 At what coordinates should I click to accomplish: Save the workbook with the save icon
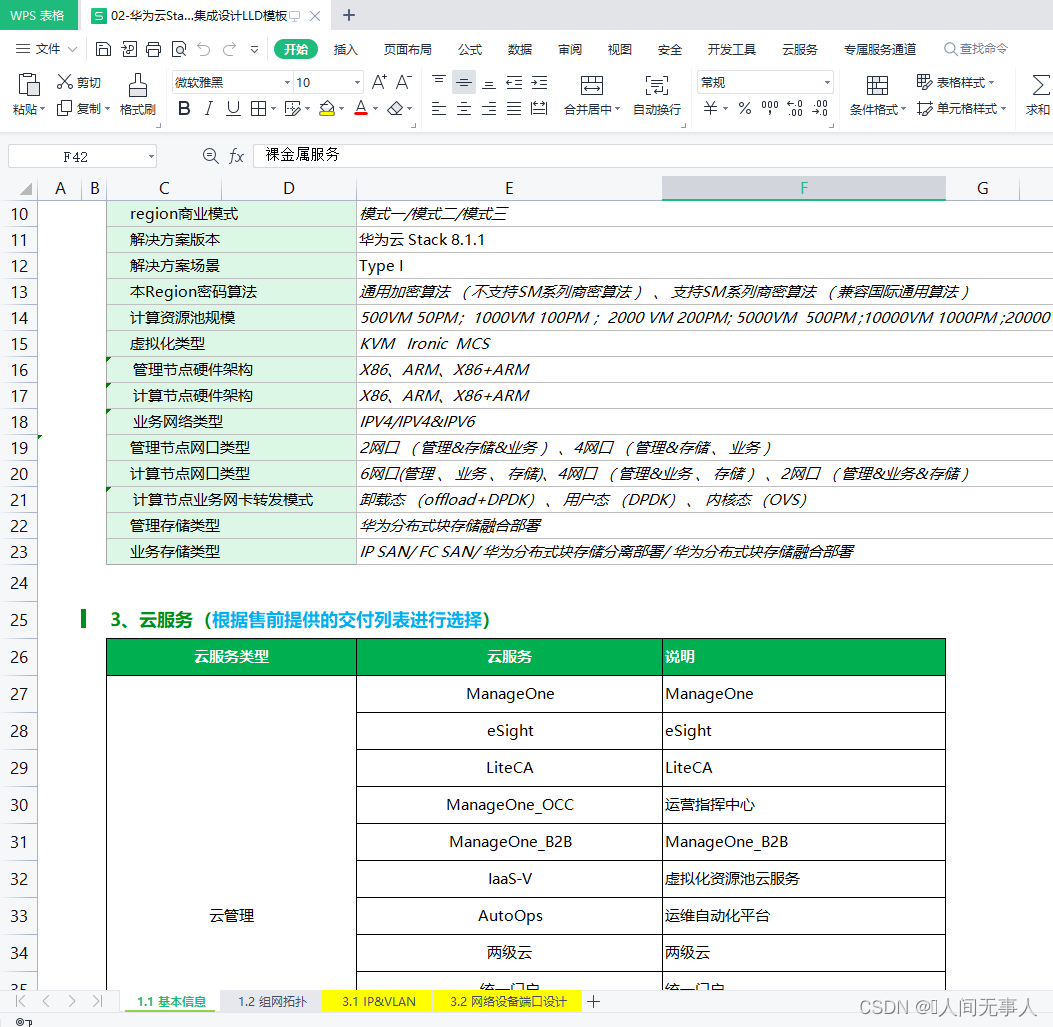[x=103, y=49]
